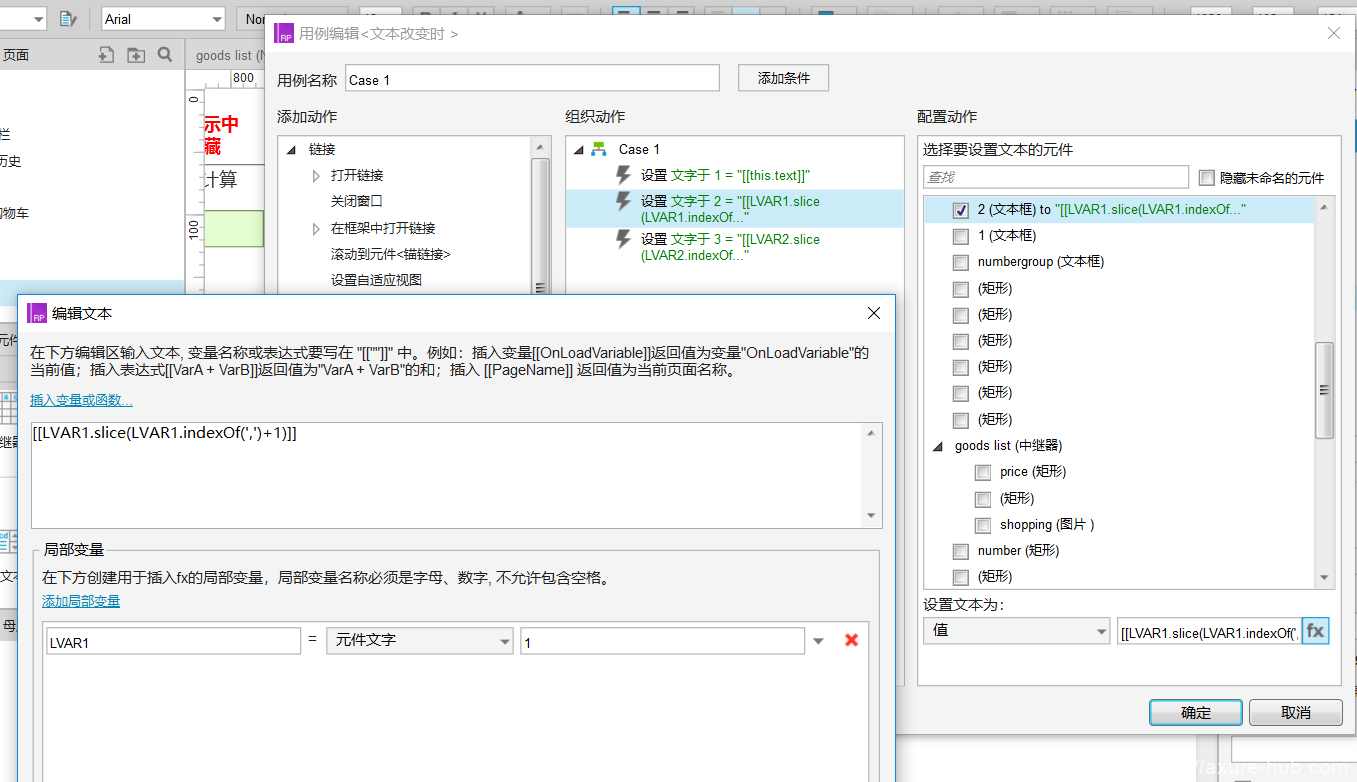Image resolution: width=1357 pixels, height=782 pixels.
Task: Click the LVAR1 variable name field
Action: [x=173, y=641]
